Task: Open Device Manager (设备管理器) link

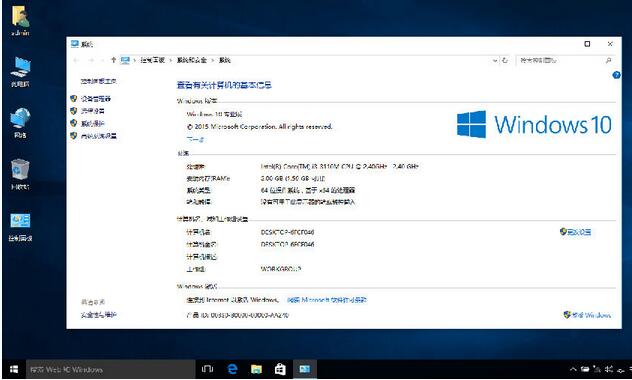Action: pos(96,98)
